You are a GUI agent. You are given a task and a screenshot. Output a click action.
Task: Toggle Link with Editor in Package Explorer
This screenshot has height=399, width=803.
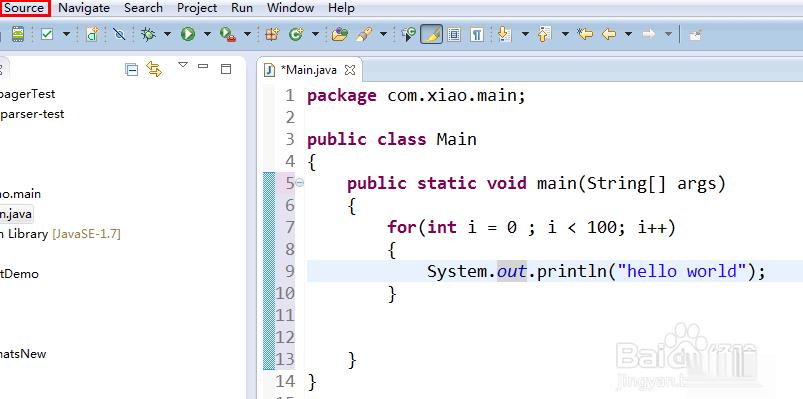pyautogui.click(x=154, y=69)
